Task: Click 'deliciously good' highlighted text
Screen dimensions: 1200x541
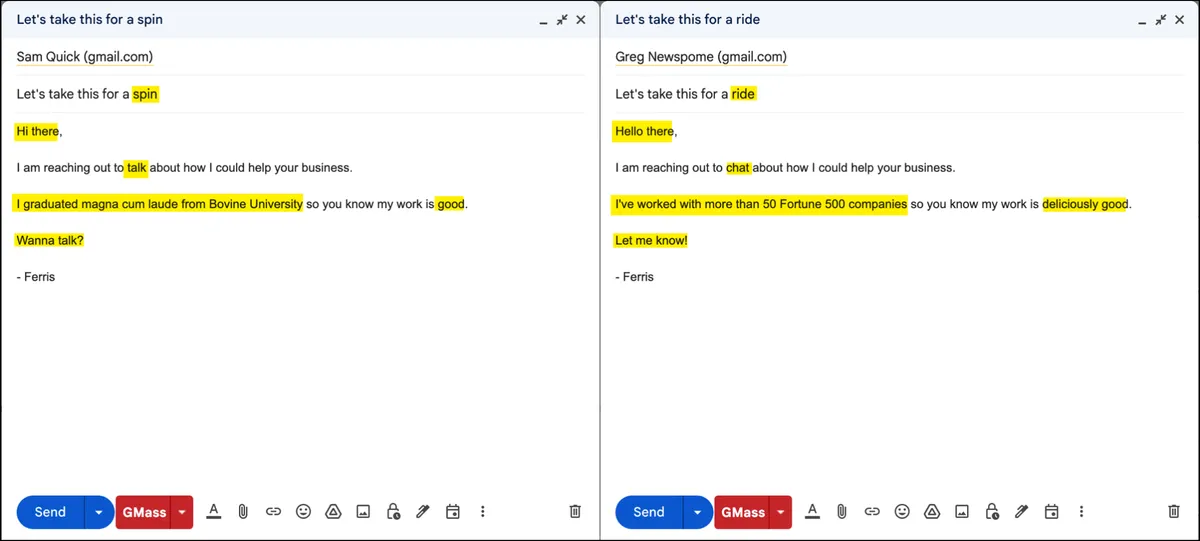Action: 1085,204
